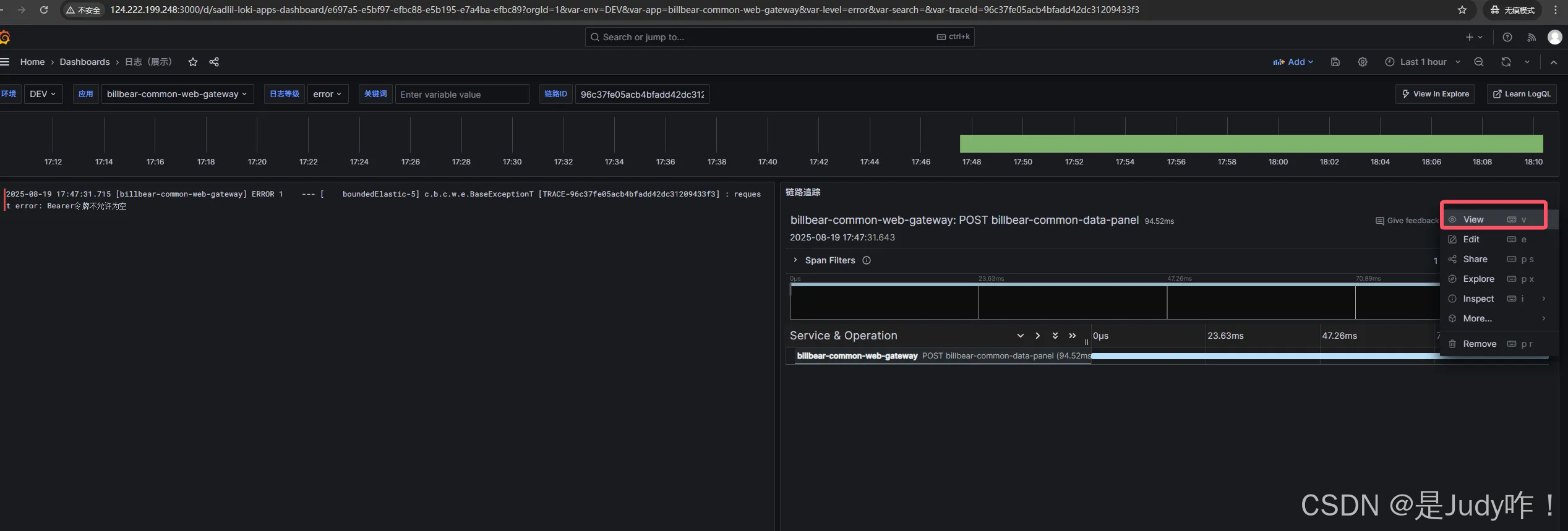
Task: Click the save dashboard disk icon
Action: click(x=1335, y=62)
